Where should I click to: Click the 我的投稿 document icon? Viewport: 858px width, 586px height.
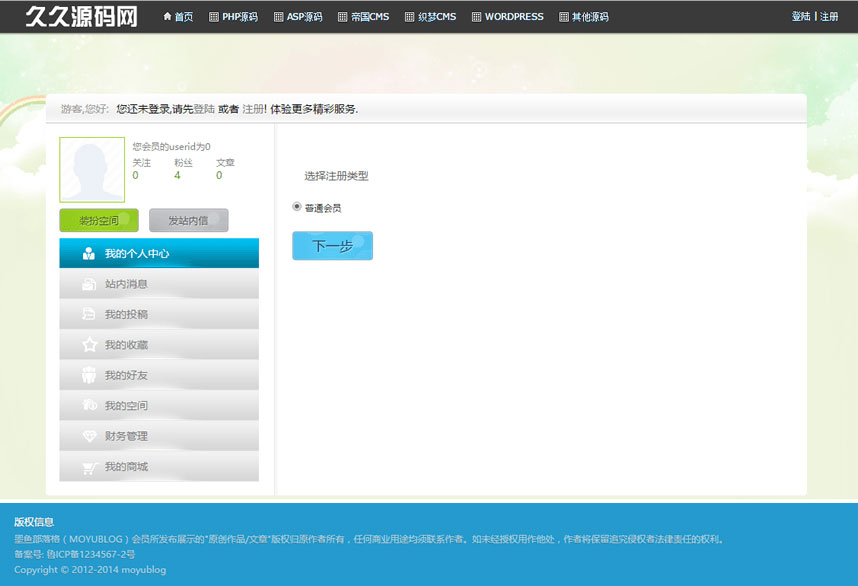(89, 315)
